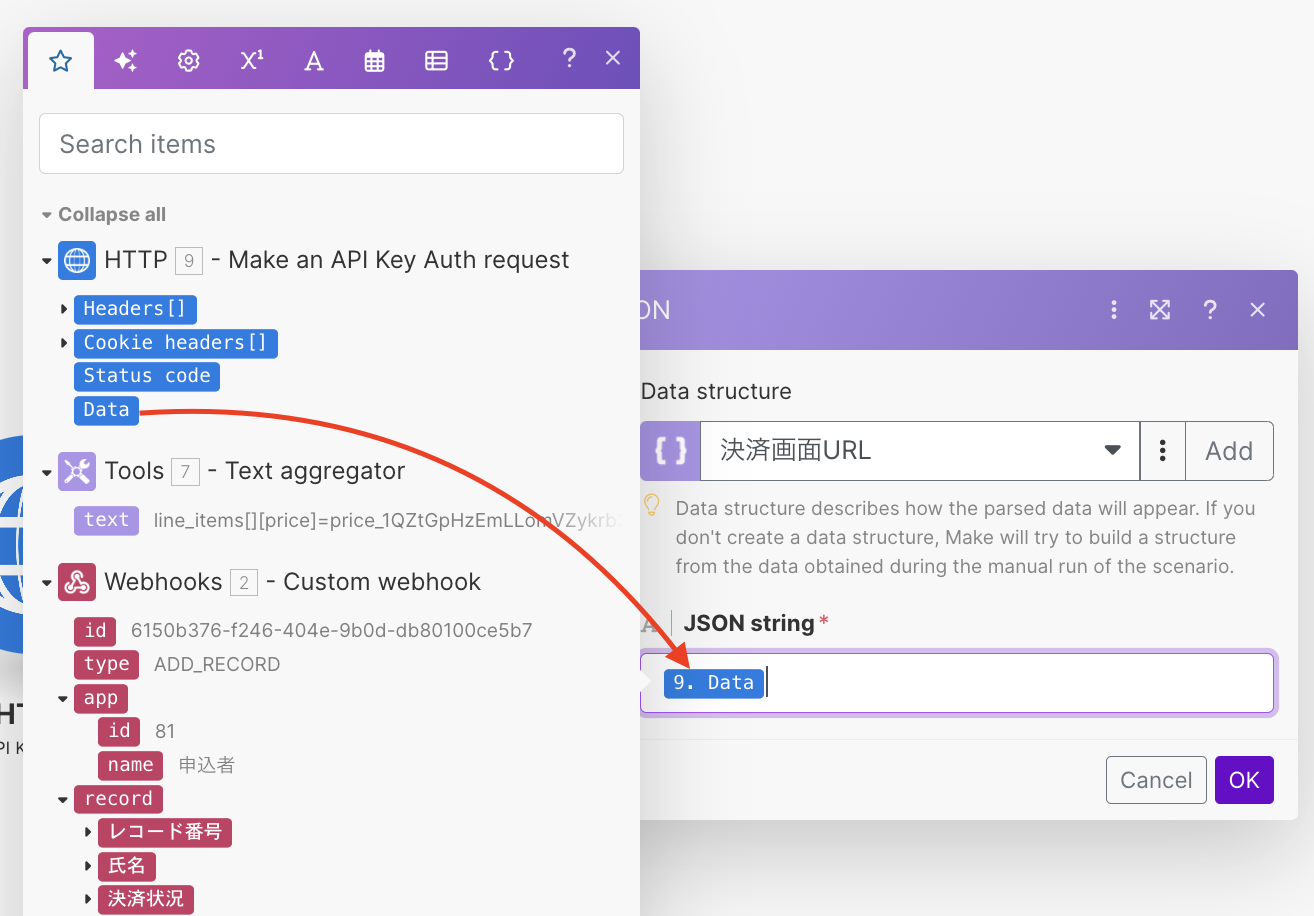Click the Add data structure button

1229,451
